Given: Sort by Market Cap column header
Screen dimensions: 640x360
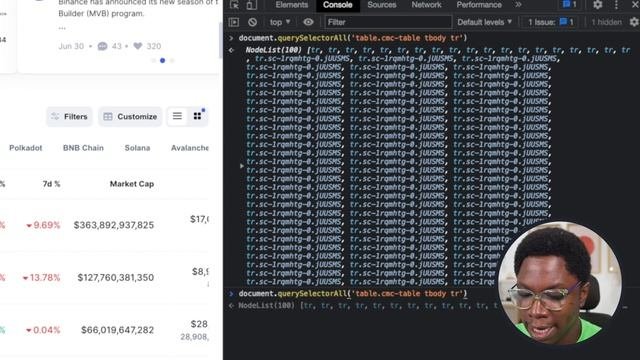Looking at the screenshot, I should click(x=132, y=184).
